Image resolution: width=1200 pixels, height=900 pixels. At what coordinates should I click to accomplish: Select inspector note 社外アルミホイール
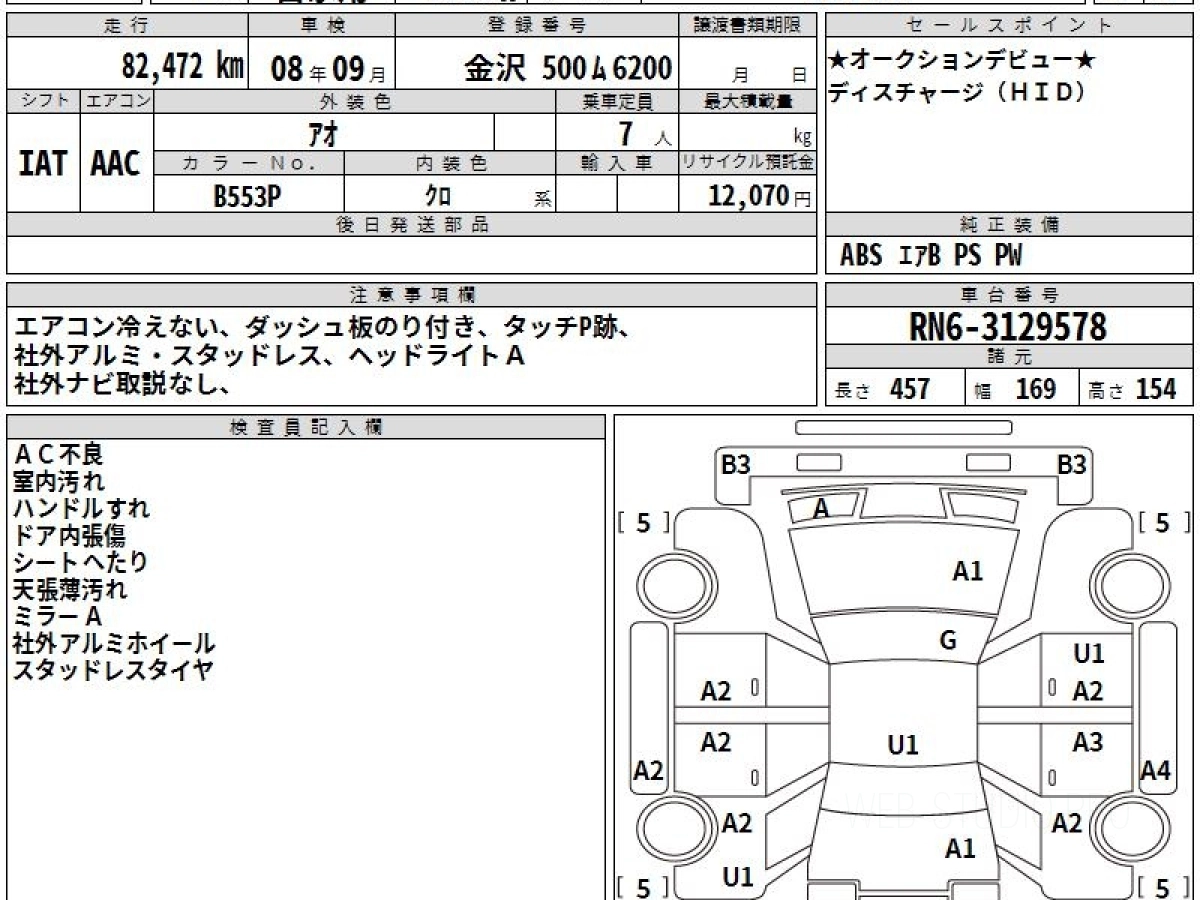click(114, 643)
